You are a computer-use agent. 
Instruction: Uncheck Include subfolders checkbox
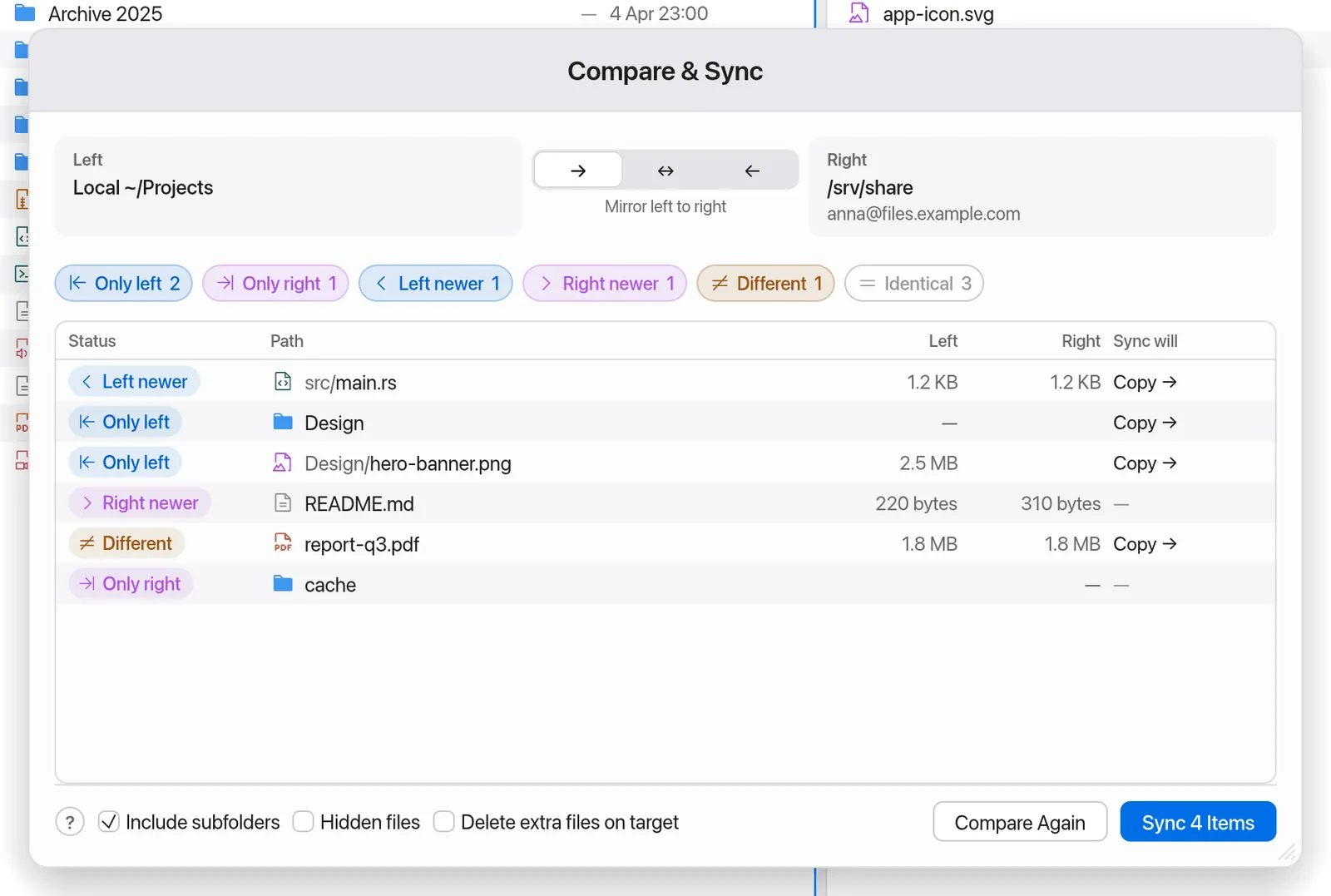109,822
